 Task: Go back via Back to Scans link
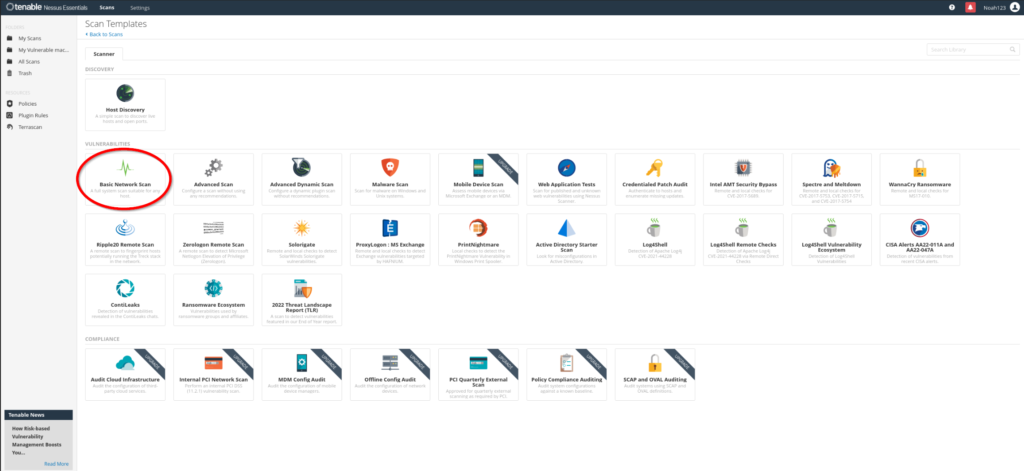tap(104, 34)
